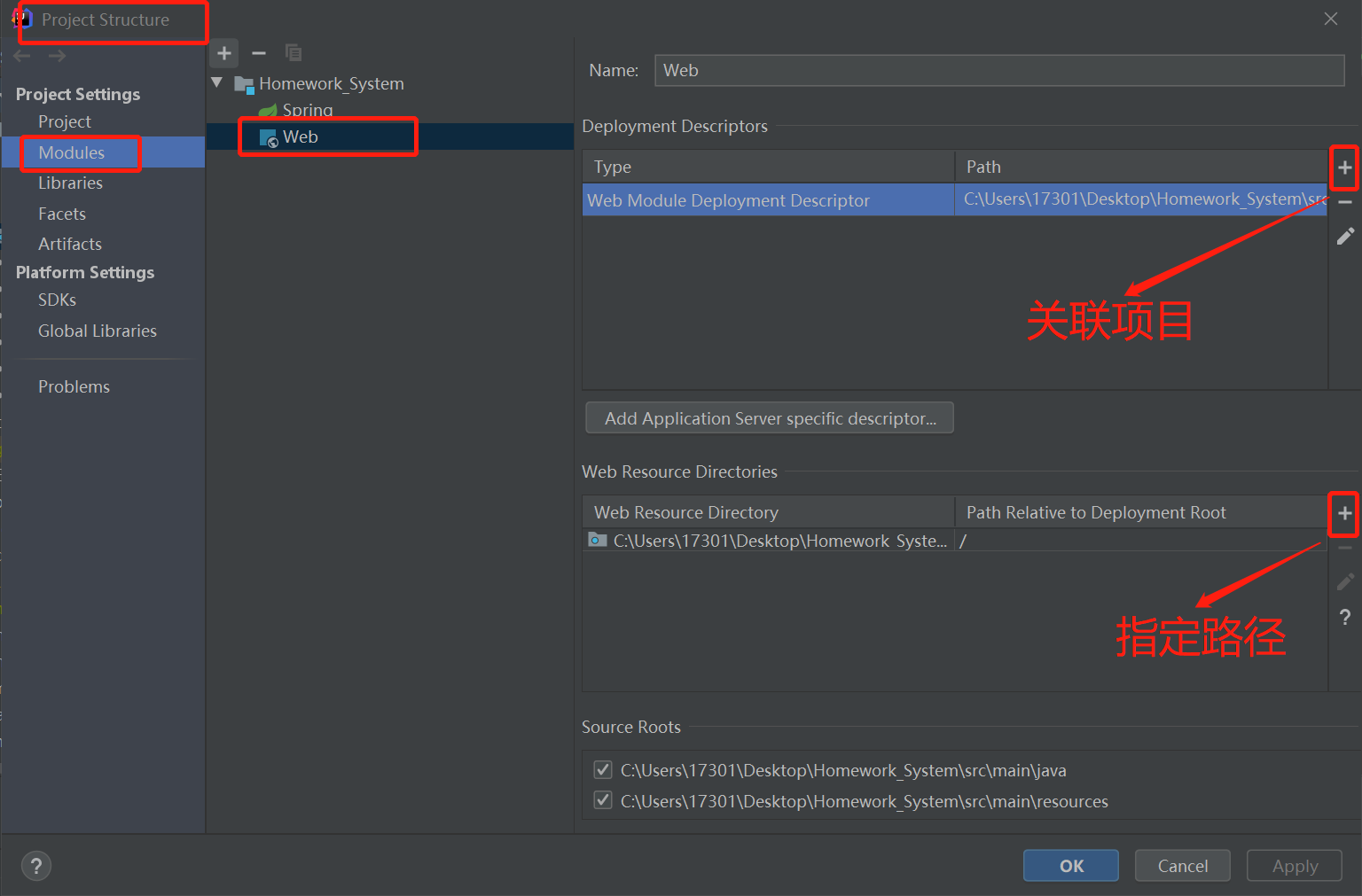Click the remove icon for deployment descriptors
The image size is (1362, 896).
[1345, 202]
